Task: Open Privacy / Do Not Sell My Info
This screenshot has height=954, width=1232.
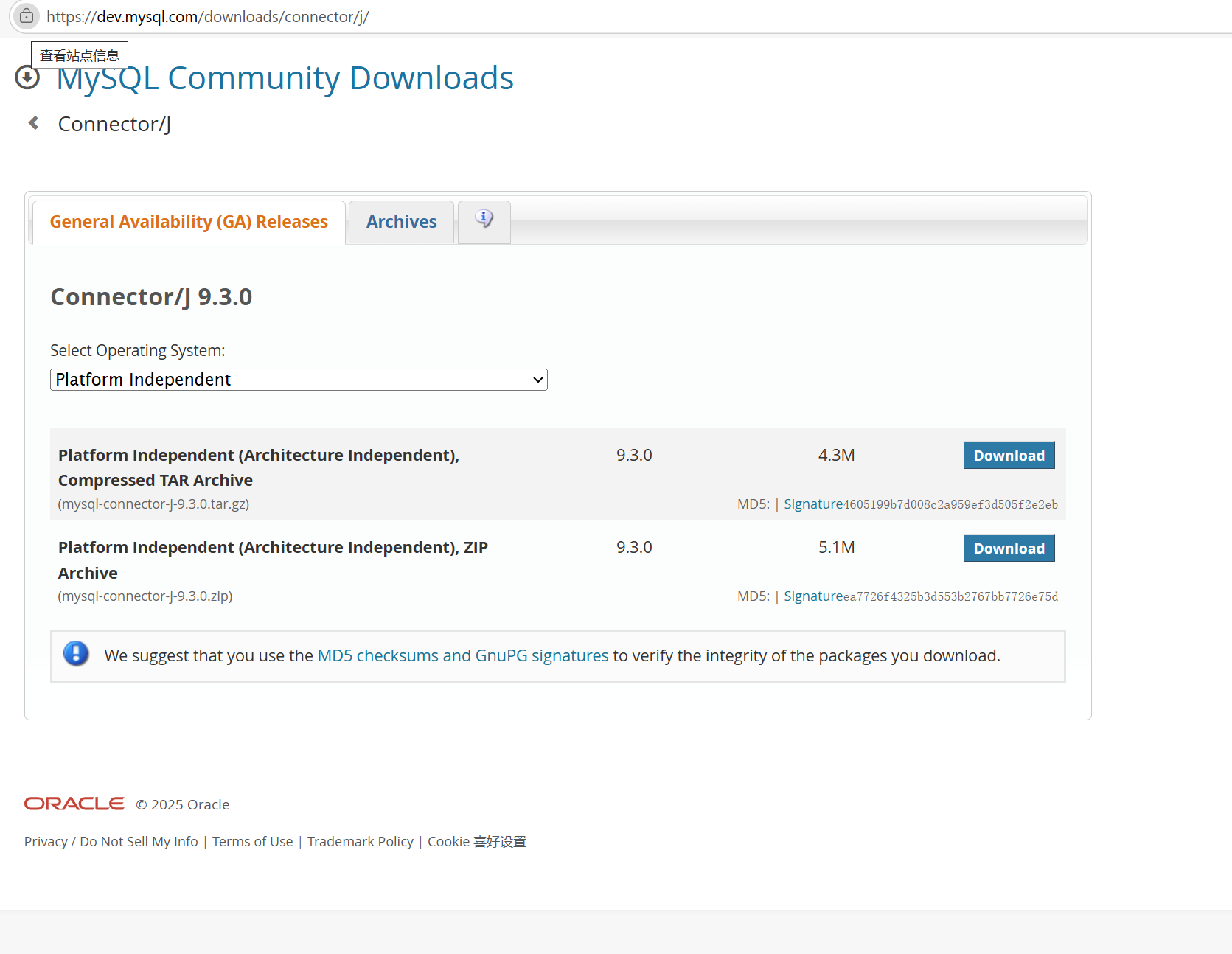Action: [x=111, y=842]
